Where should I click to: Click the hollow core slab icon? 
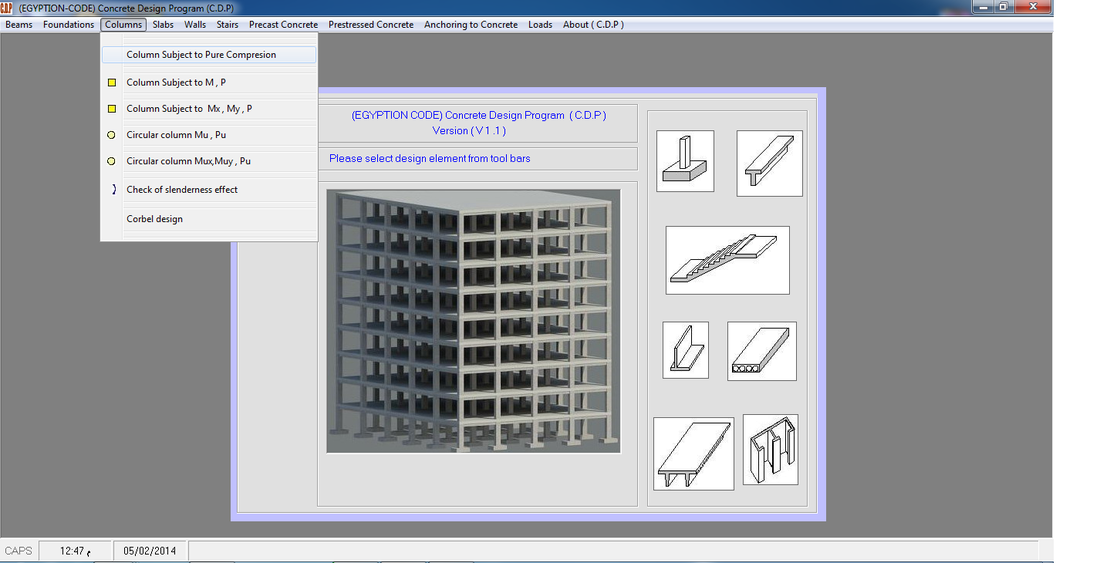(761, 351)
